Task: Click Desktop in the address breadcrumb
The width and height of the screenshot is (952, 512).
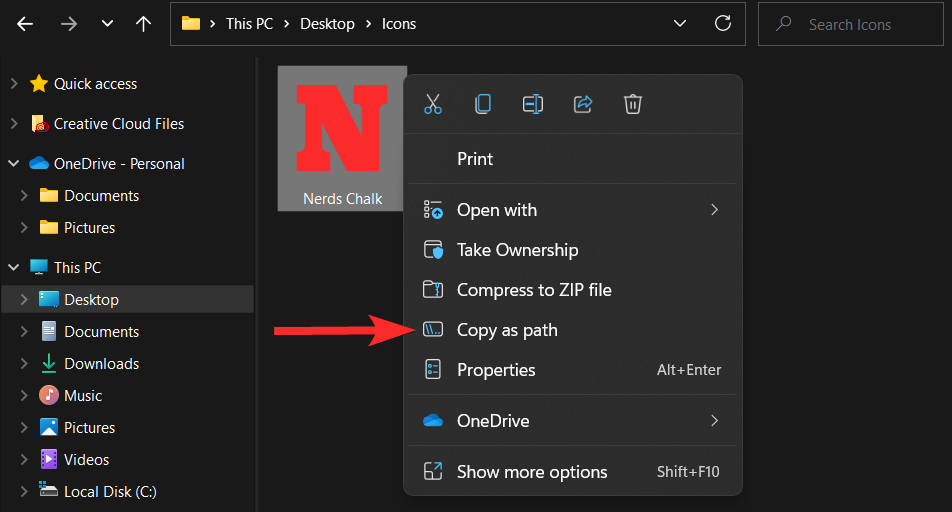Action: pyautogui.click(x=327, y=24)
